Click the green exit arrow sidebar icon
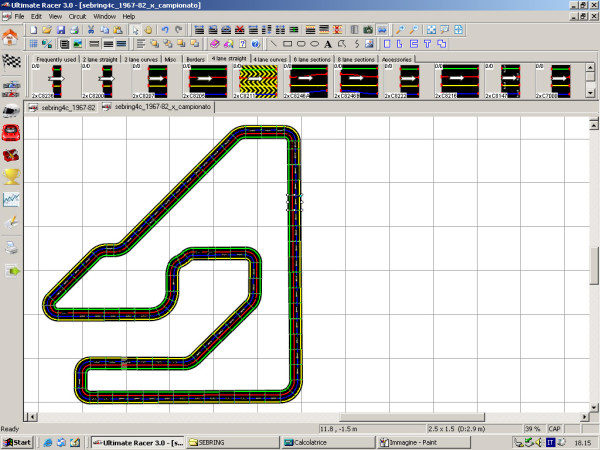This screenshot has height=450, width=600. coord(12,270)
